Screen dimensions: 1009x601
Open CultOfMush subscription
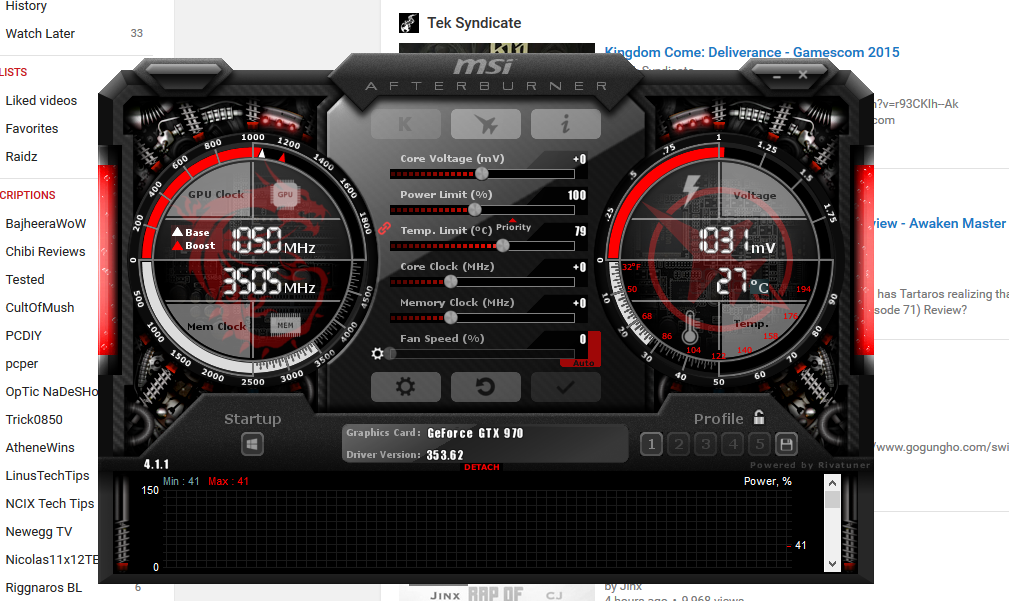point(40,308)
